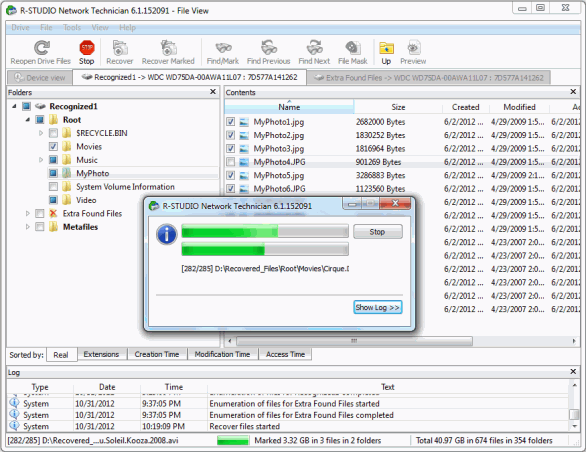Image resolution: width=586 pixels, height=452 pixels.
Task: Select the Recognized1 drive icon in tree
Action: click(x=40, y=107)
